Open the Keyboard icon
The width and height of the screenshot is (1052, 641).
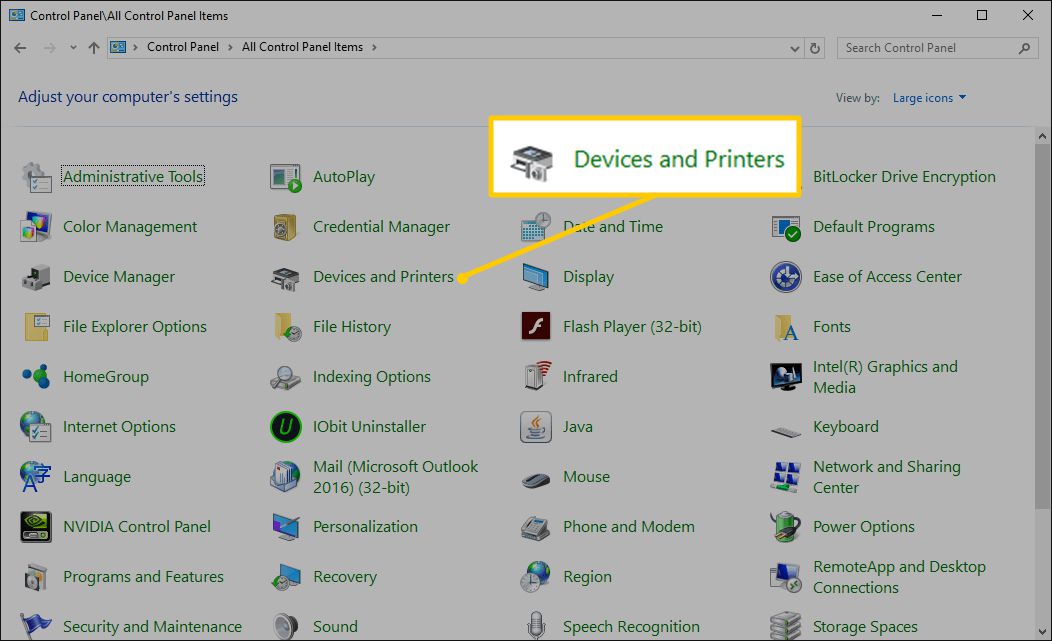click(786, 430)
